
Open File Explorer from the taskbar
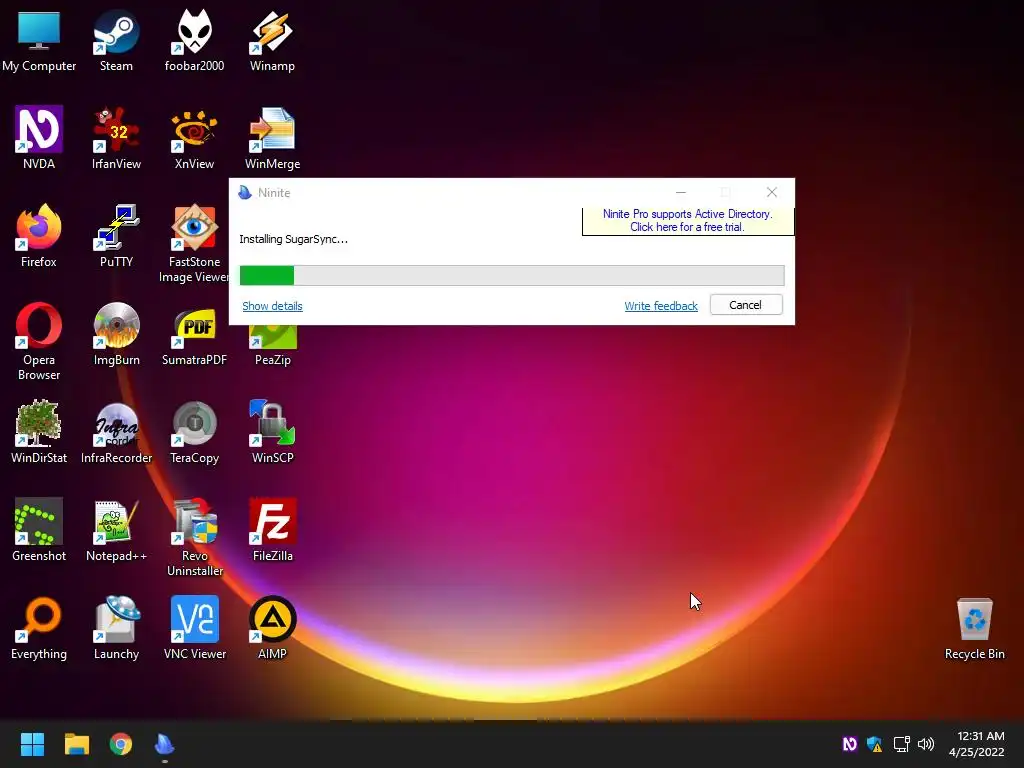[76, 744]
